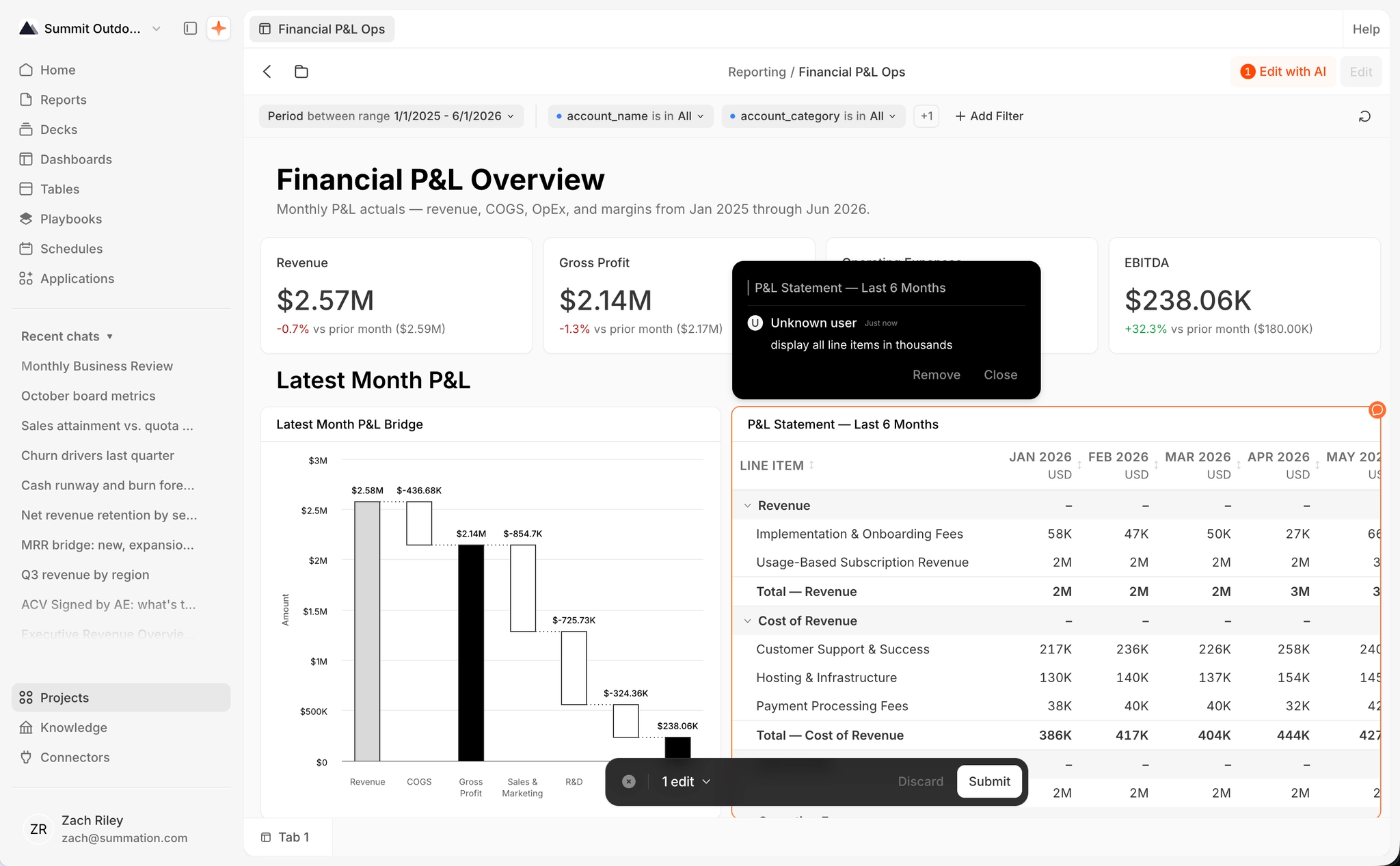Click Close in the comment popup
The height and width of the screenshot is (866, 1400).
tap(1000, 375)
